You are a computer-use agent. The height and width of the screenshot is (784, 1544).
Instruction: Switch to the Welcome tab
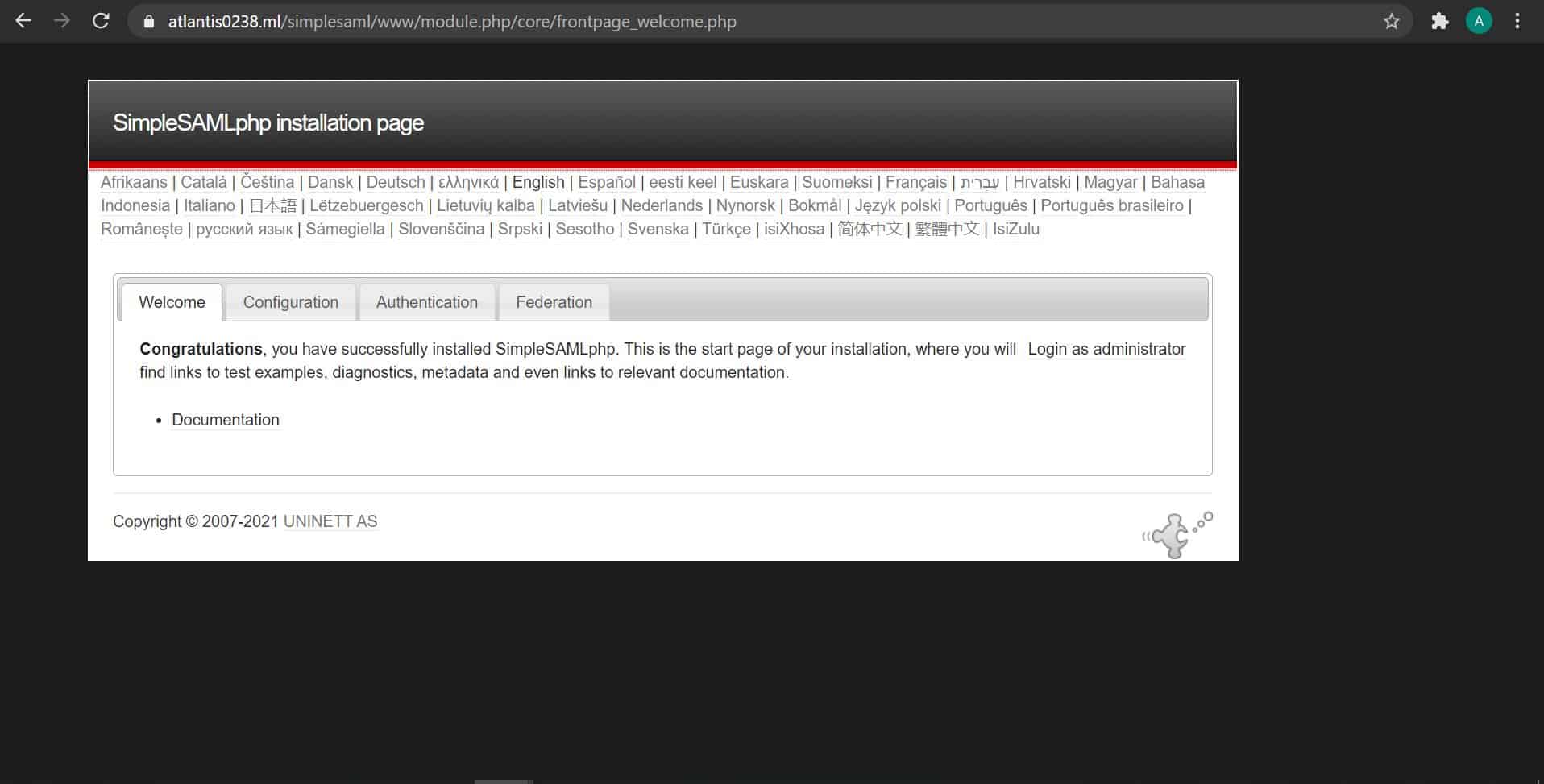pos(172,302)
